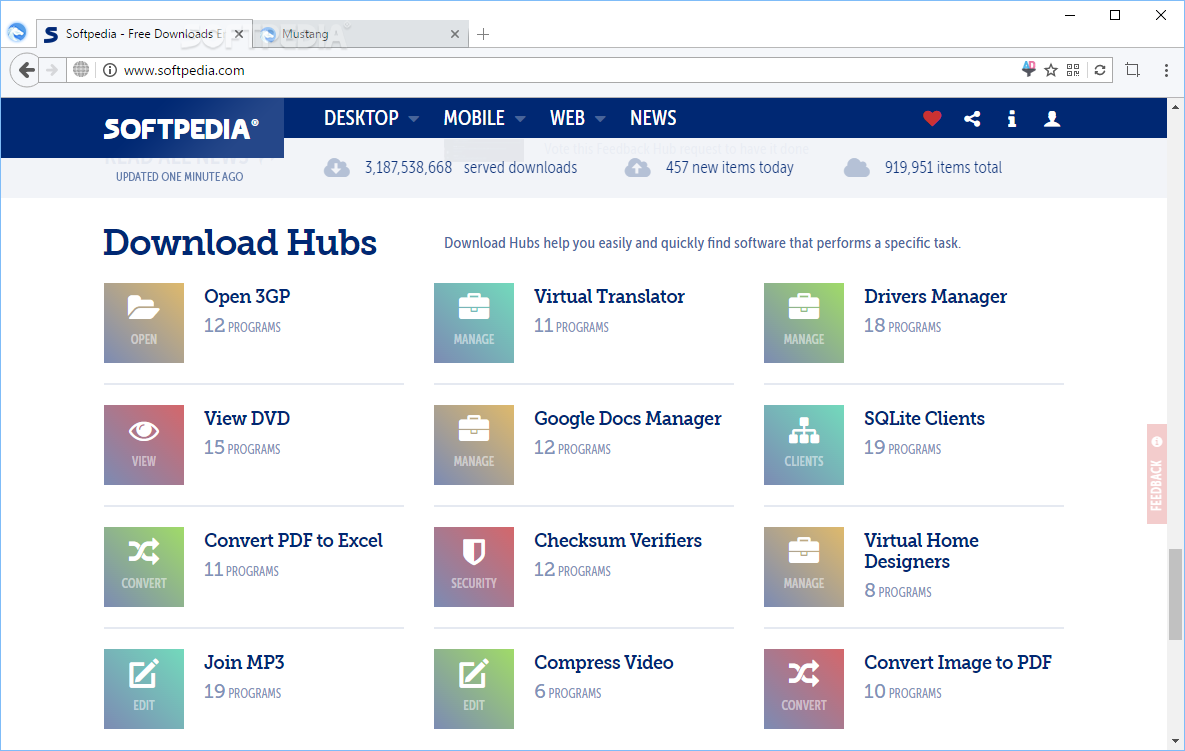Open the MOBILE navigation menu
This screenshot has height=751, width=1185.
click(x=474, y=118)
